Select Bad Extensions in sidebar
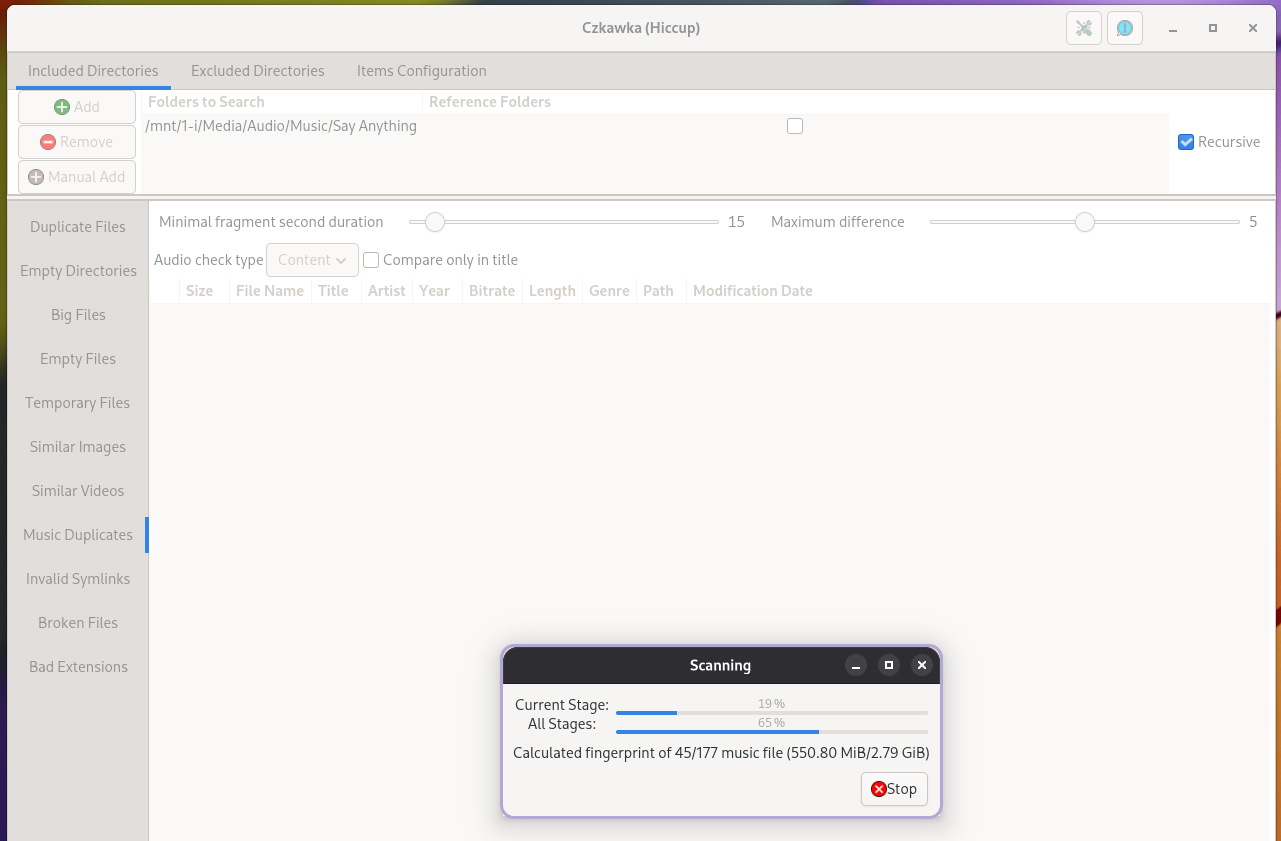 [x=78, y=667]
